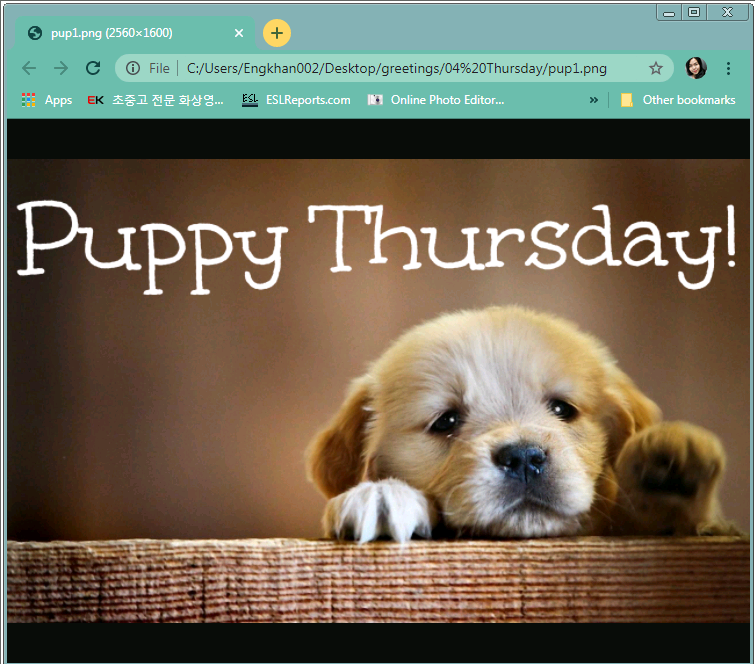Open Chrome's three-dot menu
This screenshot has width=755, height=664.
pos(728,68)
